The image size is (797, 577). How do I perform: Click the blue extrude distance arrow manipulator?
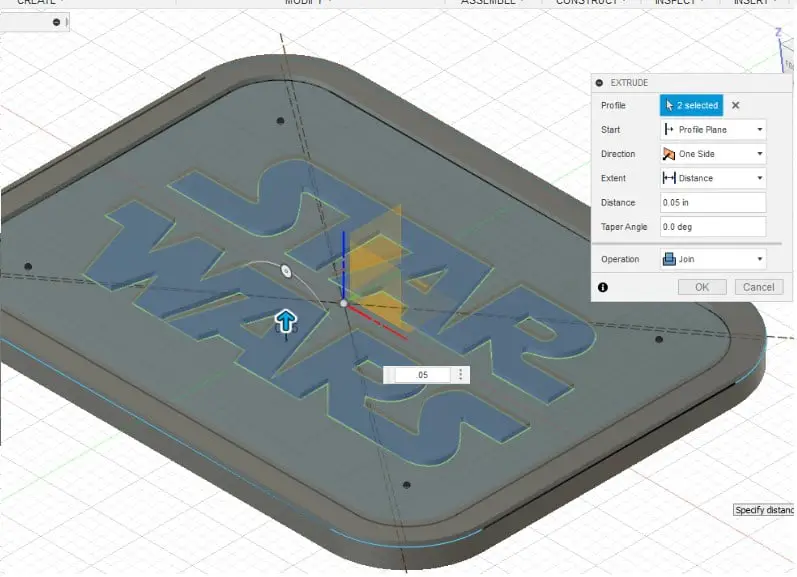286,322
